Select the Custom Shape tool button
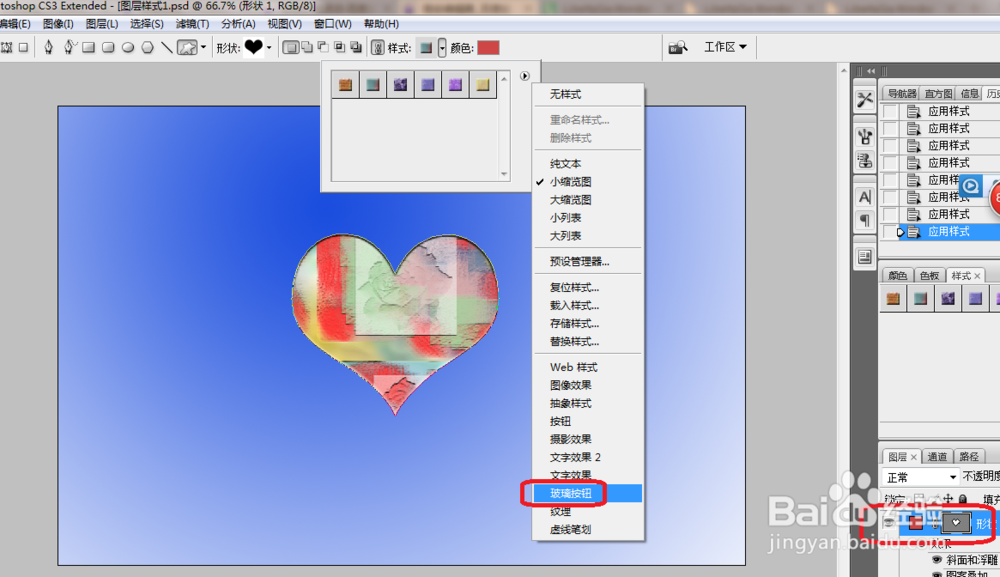The height and width of the screenshot is (577, 1000). tap(187, 48)
